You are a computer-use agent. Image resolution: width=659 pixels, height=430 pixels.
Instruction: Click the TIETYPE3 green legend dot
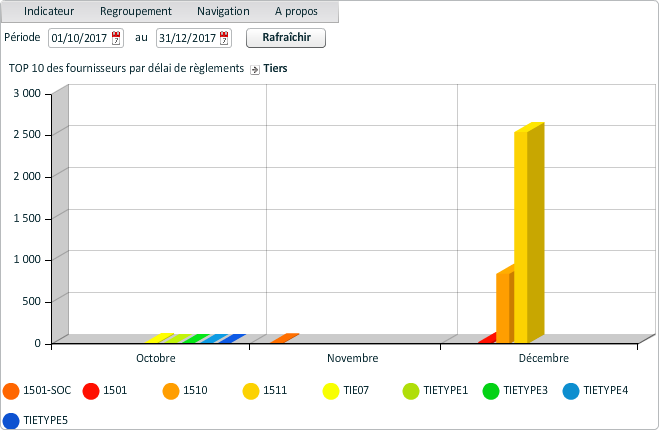click(491, 391)
